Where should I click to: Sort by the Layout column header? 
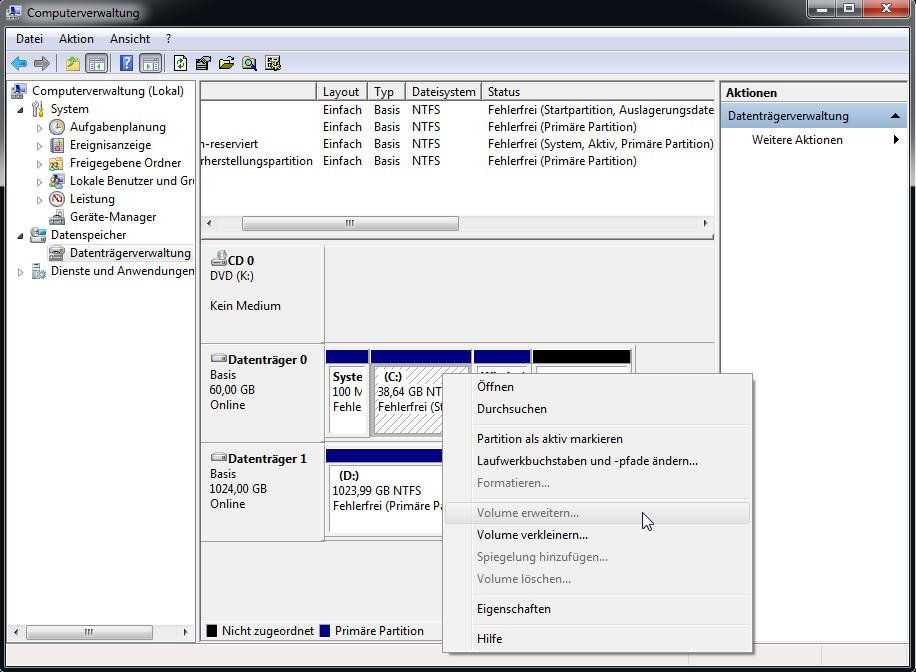tap(342, 92)
